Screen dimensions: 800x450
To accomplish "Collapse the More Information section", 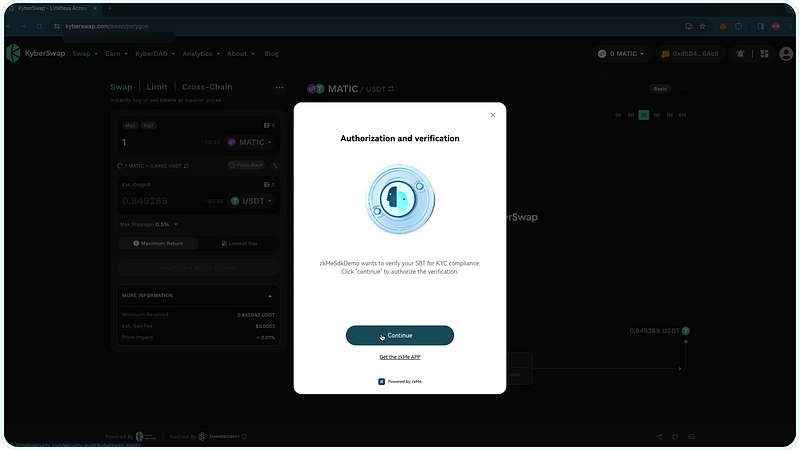I will click(270, 296).
